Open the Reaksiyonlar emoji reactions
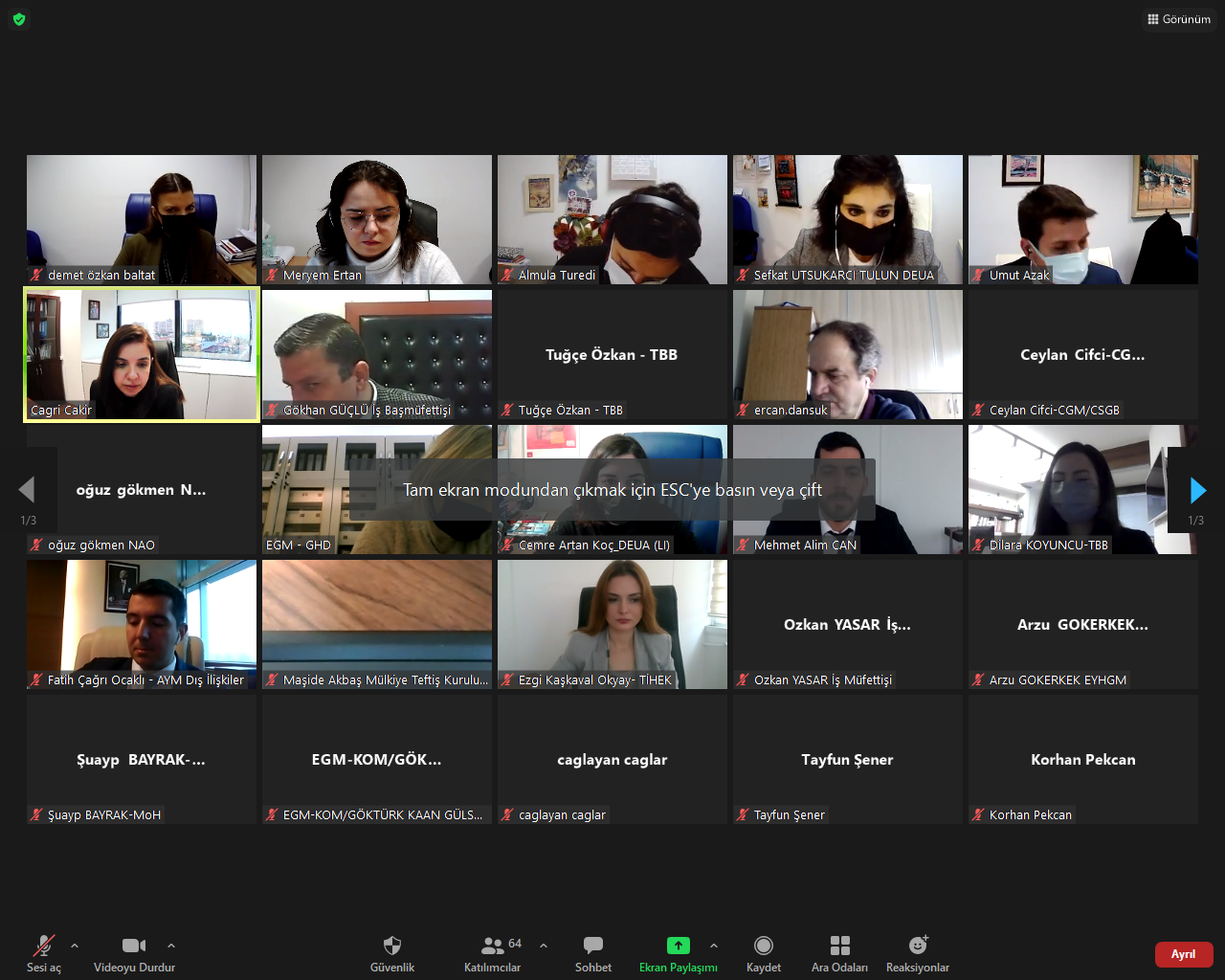 (x=918, y=947)
